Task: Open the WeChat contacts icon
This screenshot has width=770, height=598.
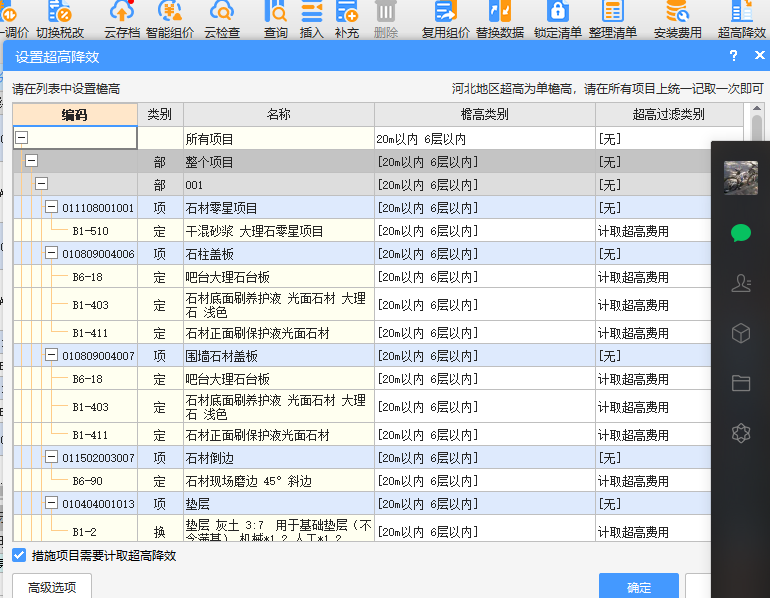Action: click(x=741, y=283)
